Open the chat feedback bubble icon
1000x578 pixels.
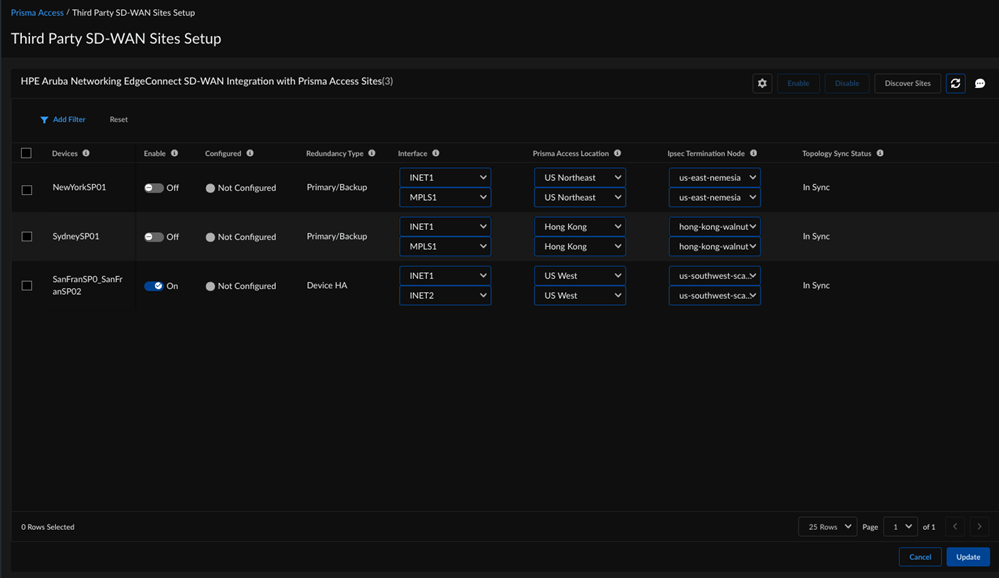coord(980,83)
